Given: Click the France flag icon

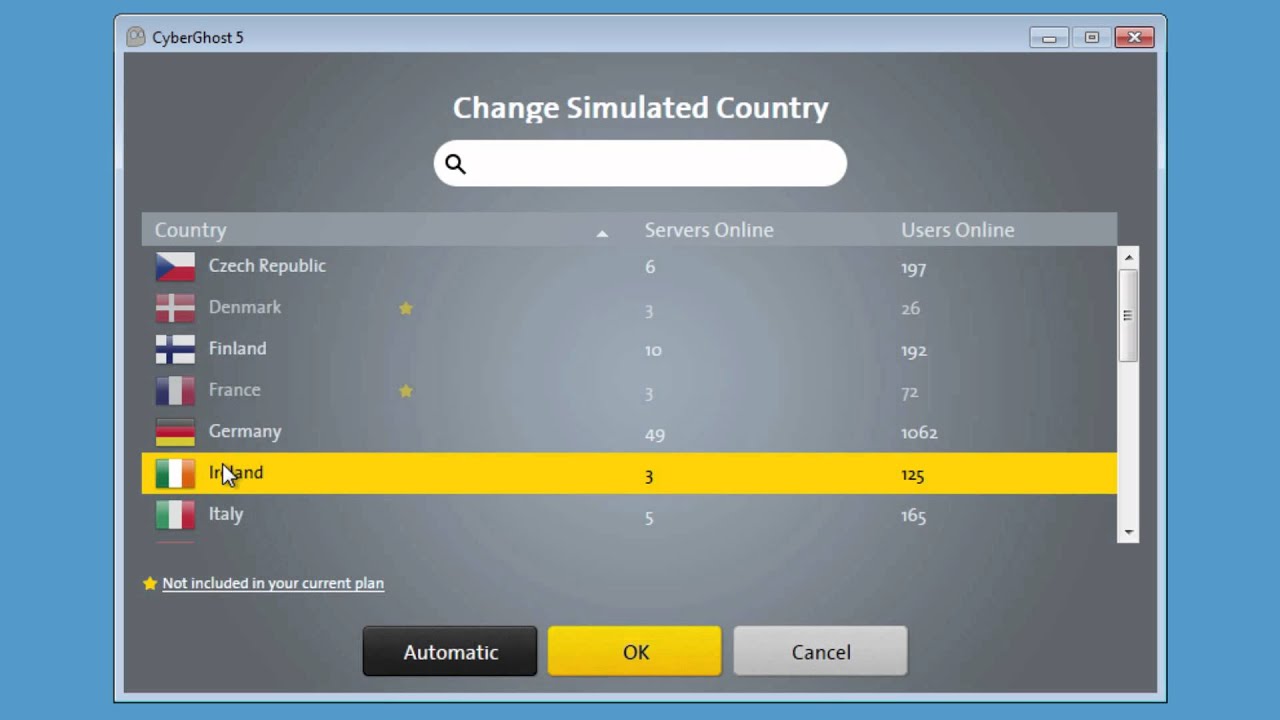Looking at the screenshot, I should pyautogui.click(x=175, y=391).
